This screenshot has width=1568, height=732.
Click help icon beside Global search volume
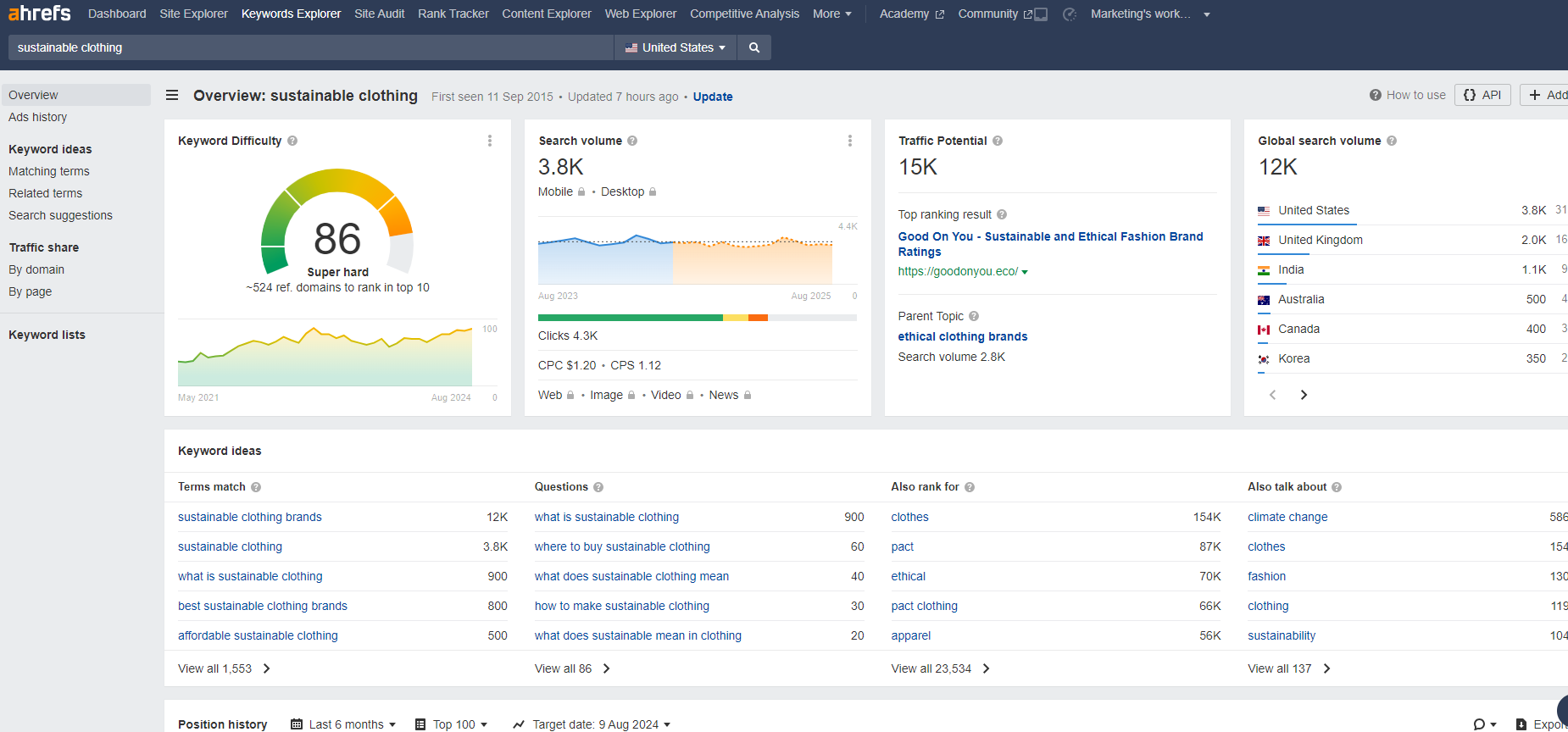(1392, 141)
